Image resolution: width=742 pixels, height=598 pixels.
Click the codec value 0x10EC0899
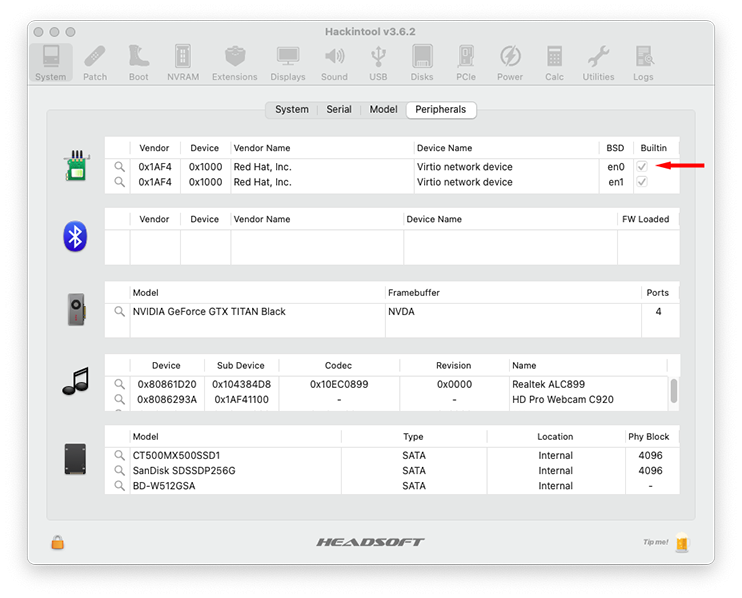339,384
